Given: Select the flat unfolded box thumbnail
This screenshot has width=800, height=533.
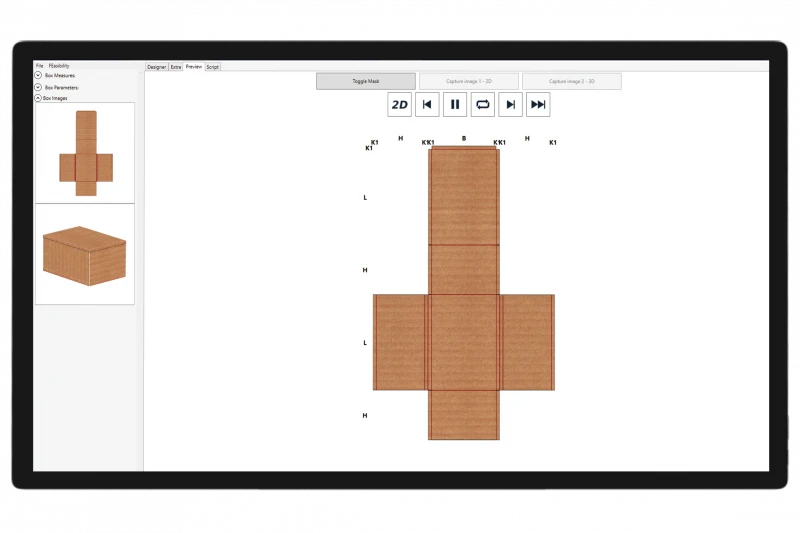Looking at the screenshot, I should click(x=85, y=153).
